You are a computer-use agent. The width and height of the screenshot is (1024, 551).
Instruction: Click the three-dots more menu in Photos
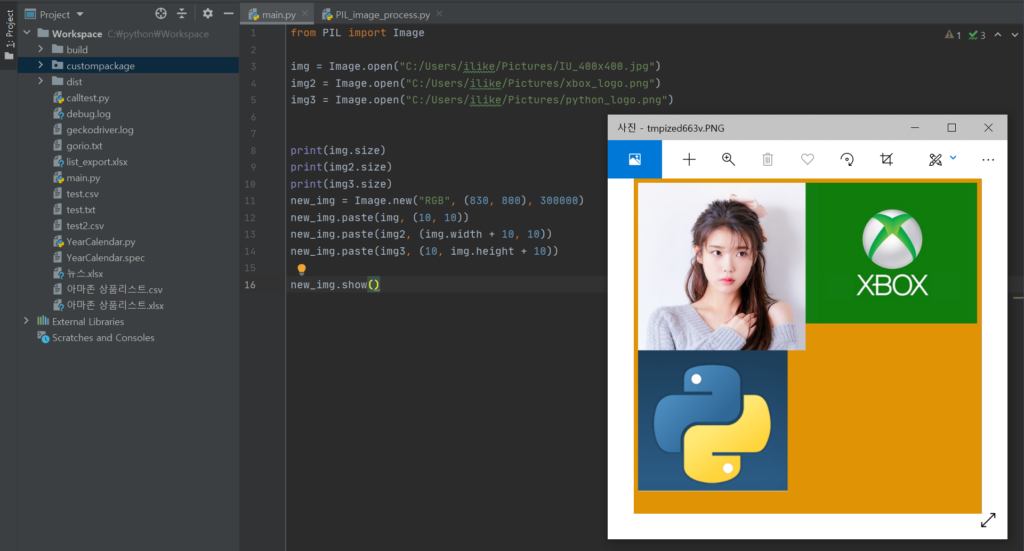pos(988,160)
